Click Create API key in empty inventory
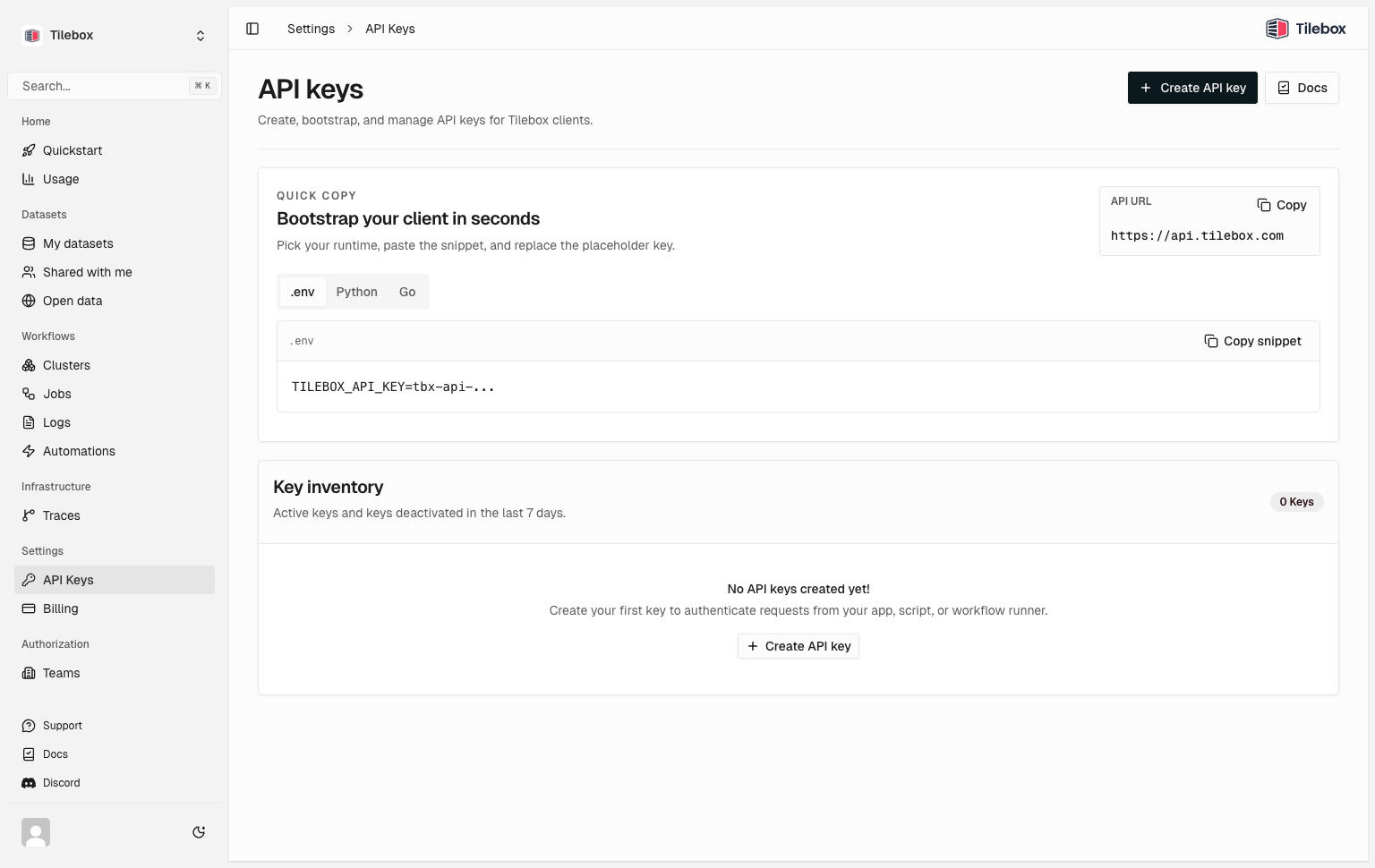 tap(799, 646)
